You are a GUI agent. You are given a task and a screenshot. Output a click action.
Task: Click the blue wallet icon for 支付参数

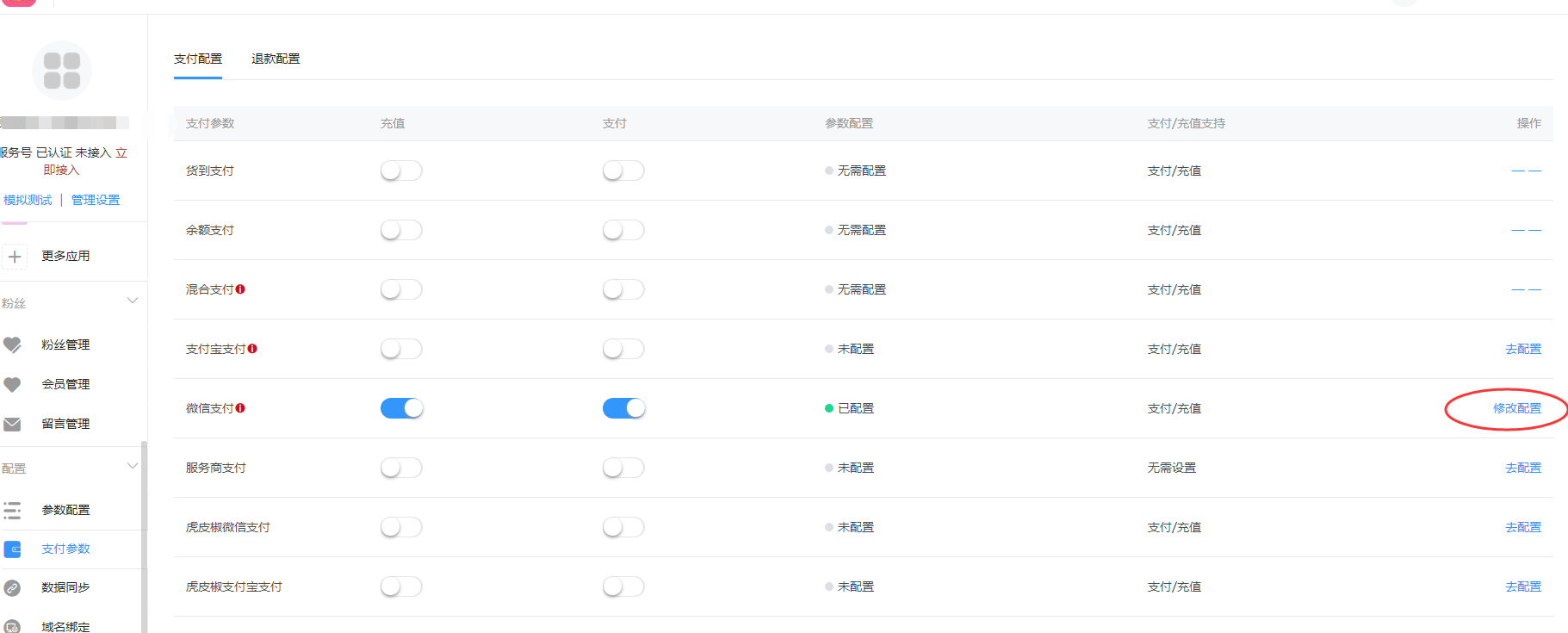click(12, 549)
